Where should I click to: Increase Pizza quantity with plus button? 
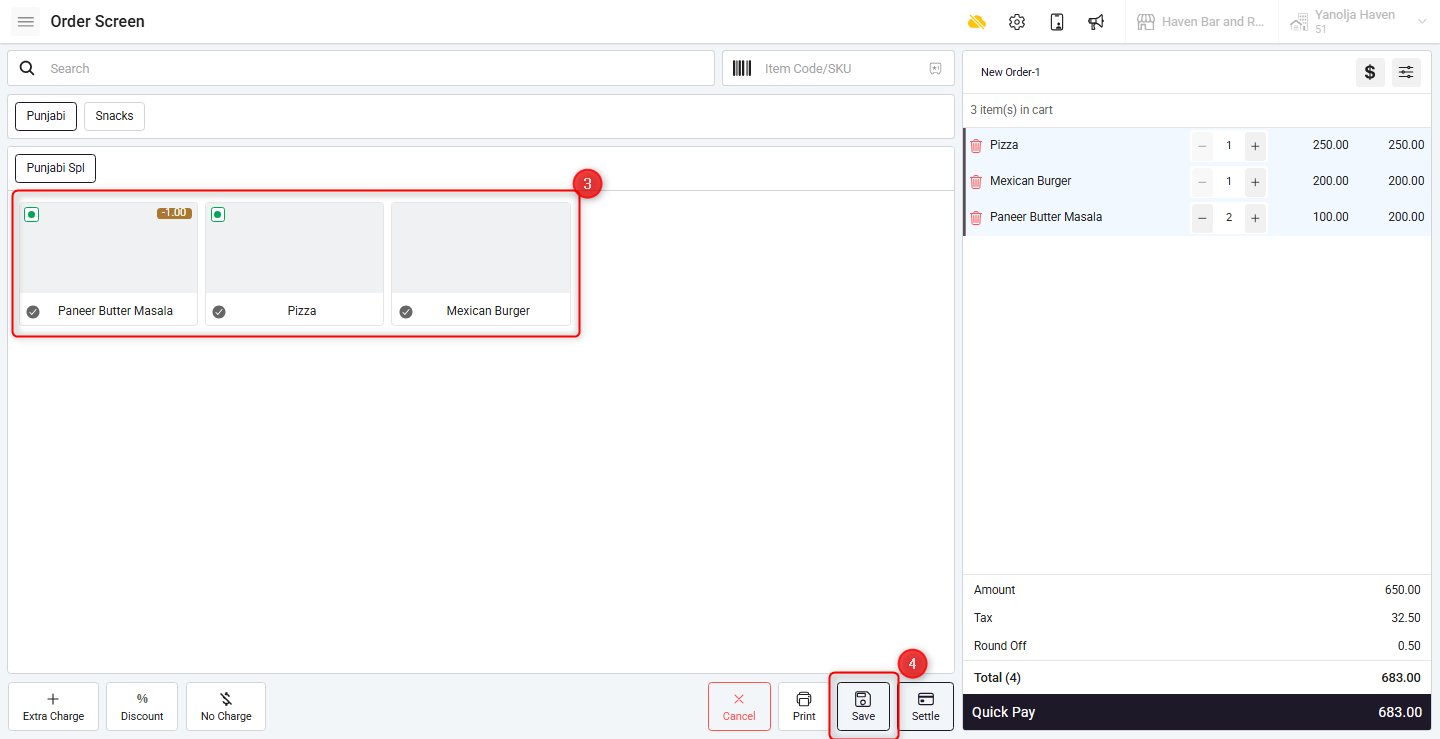tap(1255, 146)
